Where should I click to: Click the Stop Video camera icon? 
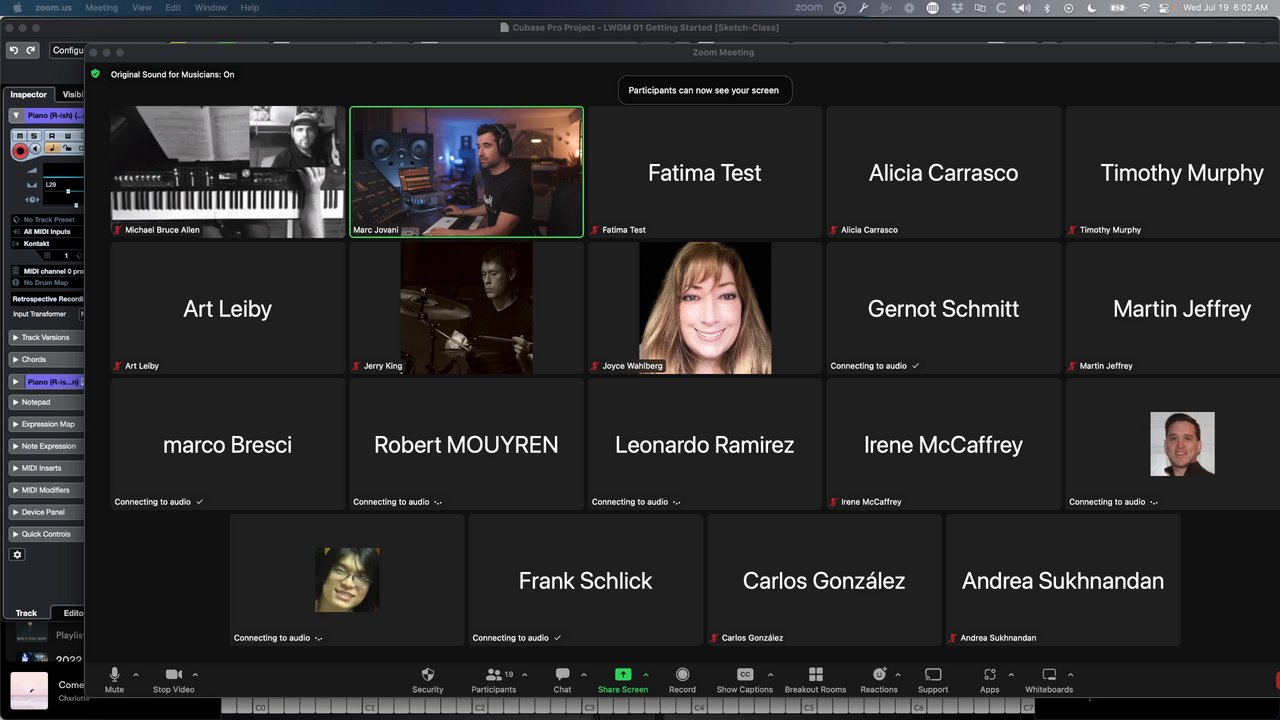pyautogui.click(x=174, y=675)
